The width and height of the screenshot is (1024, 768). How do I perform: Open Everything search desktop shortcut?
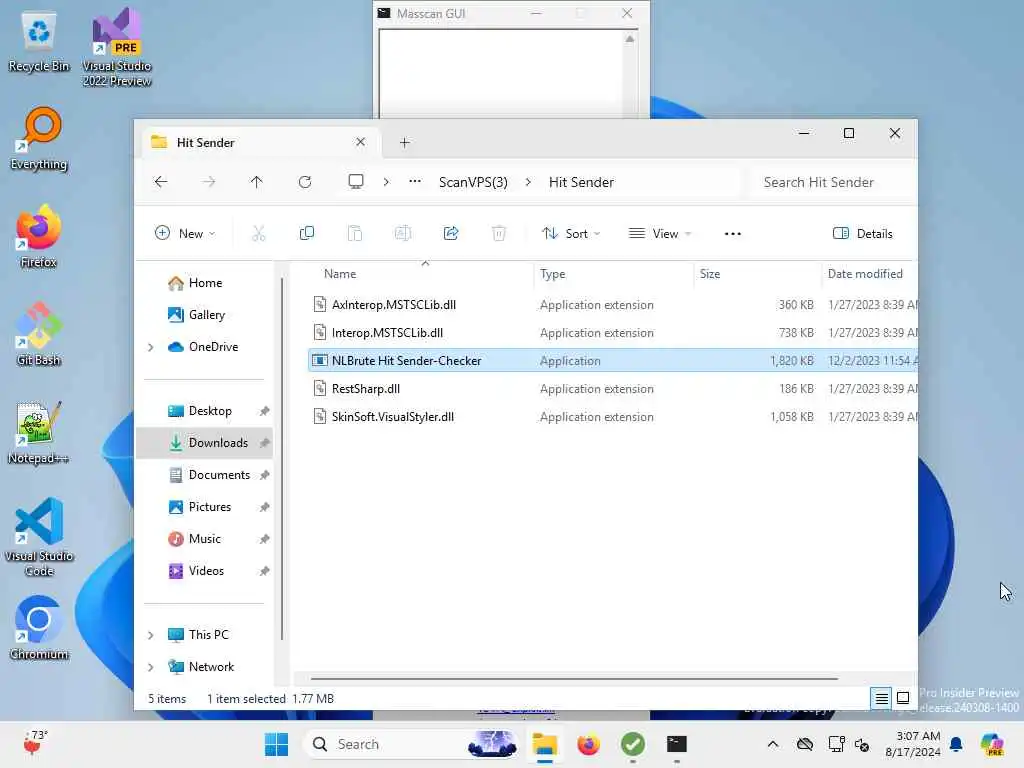click(39, 138)
